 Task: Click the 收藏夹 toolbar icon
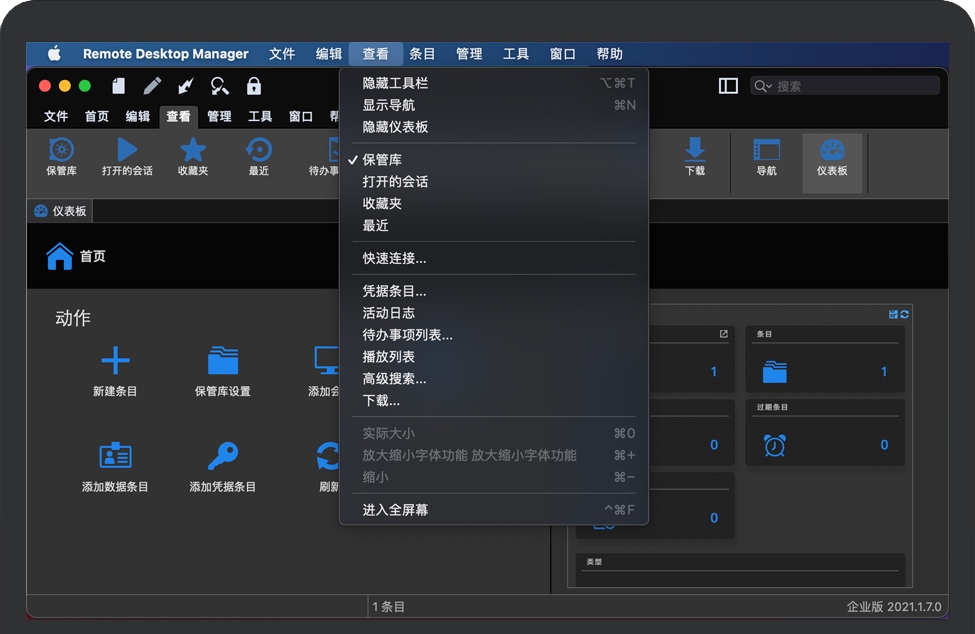[x=191, y=158]
